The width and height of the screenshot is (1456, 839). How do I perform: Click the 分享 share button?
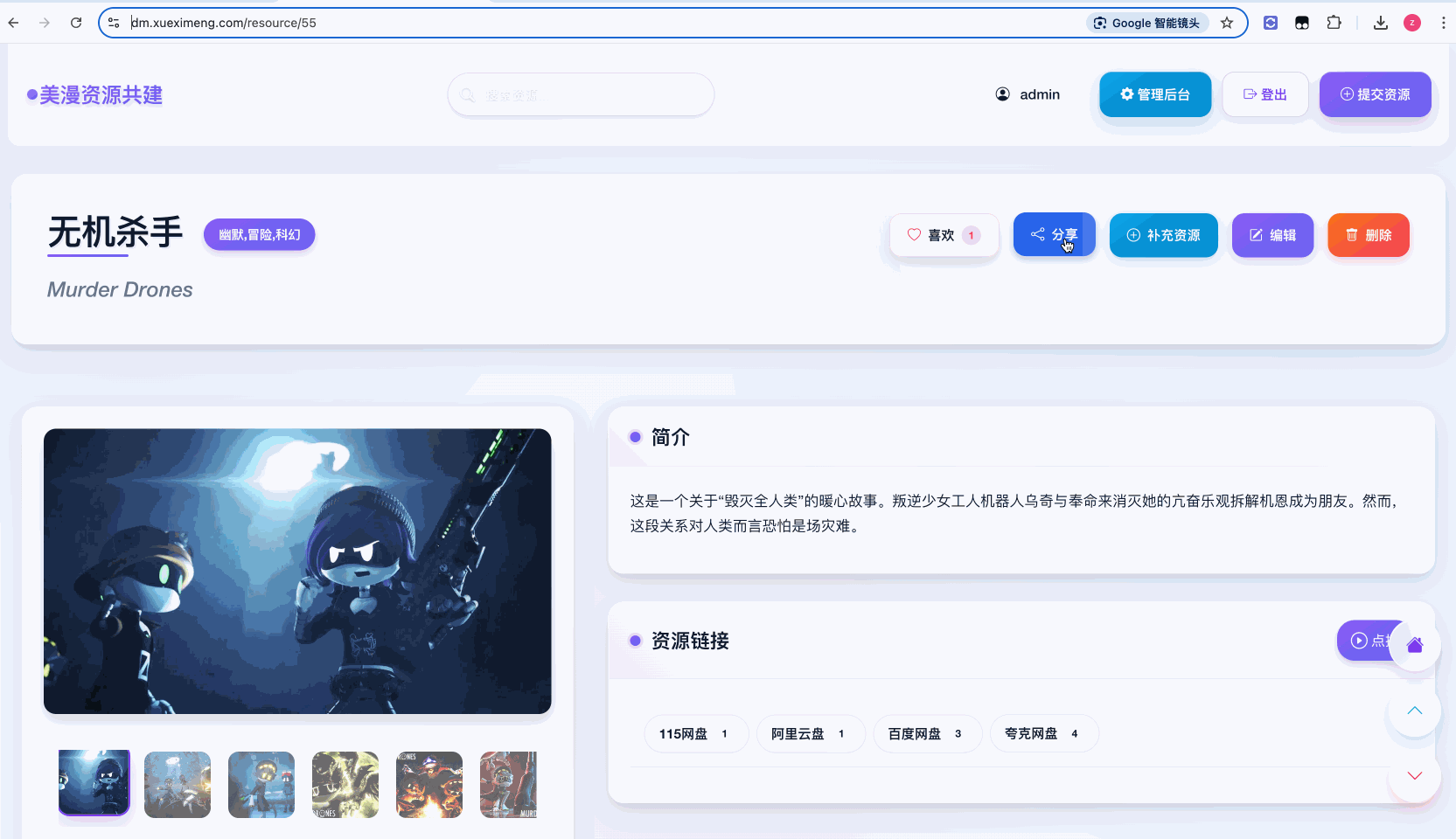1054,234
